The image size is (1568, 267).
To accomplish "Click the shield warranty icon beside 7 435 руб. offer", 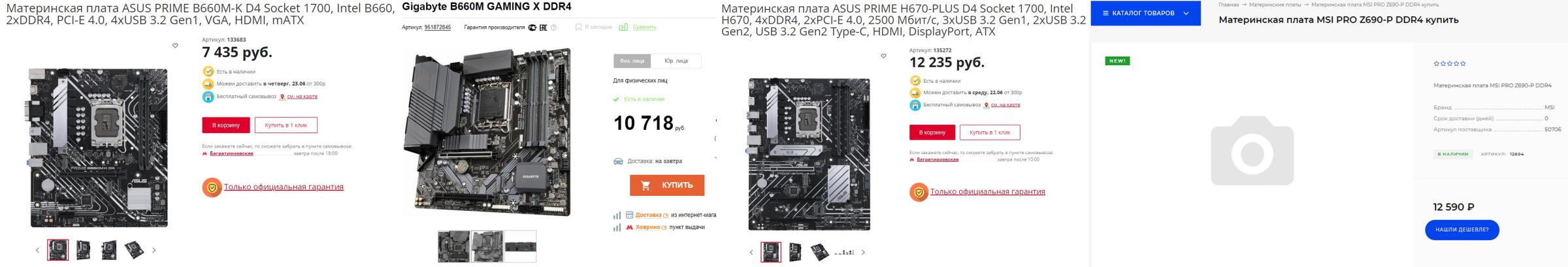I will [212, 187].
